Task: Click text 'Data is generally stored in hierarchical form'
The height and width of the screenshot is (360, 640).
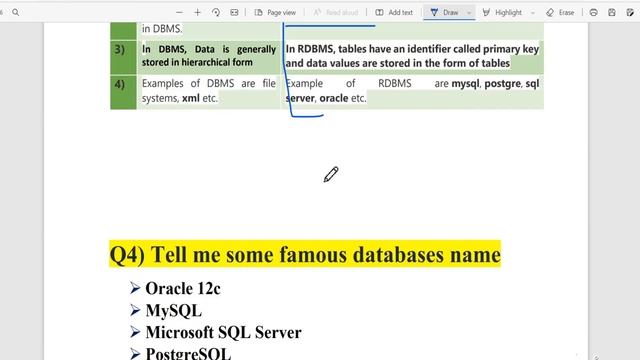Action: [x=209, y=56]
